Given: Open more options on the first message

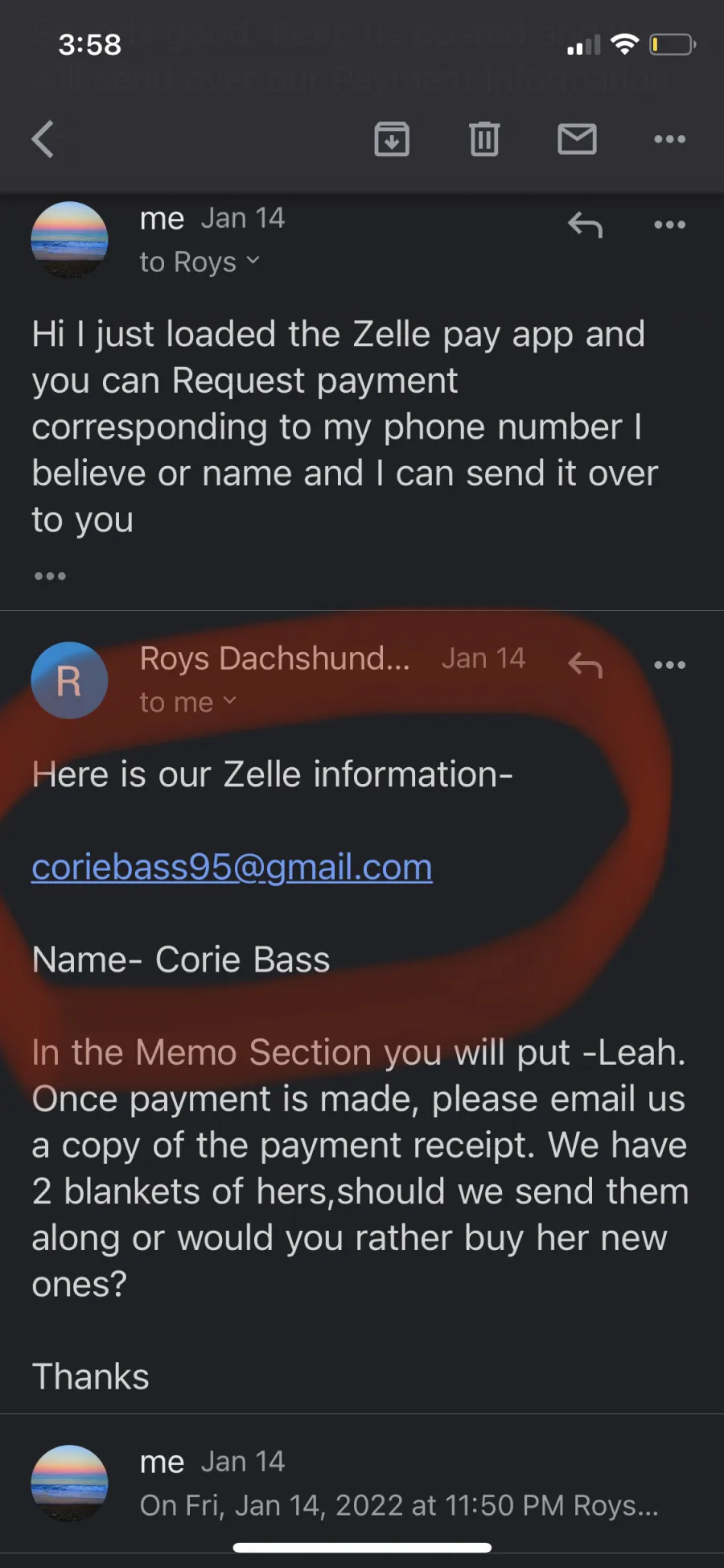Looking at the screenshot, I should coord(669,225).
